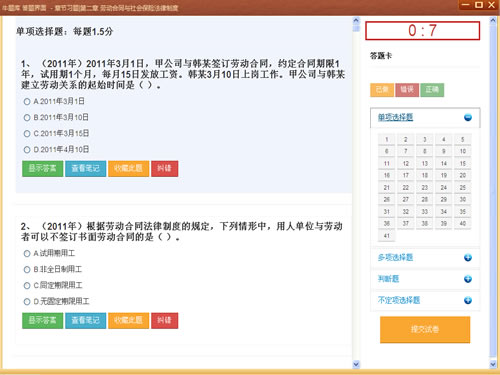Click up arrow of question panel scrollbar
500x375 pixels.
[356, 20]
